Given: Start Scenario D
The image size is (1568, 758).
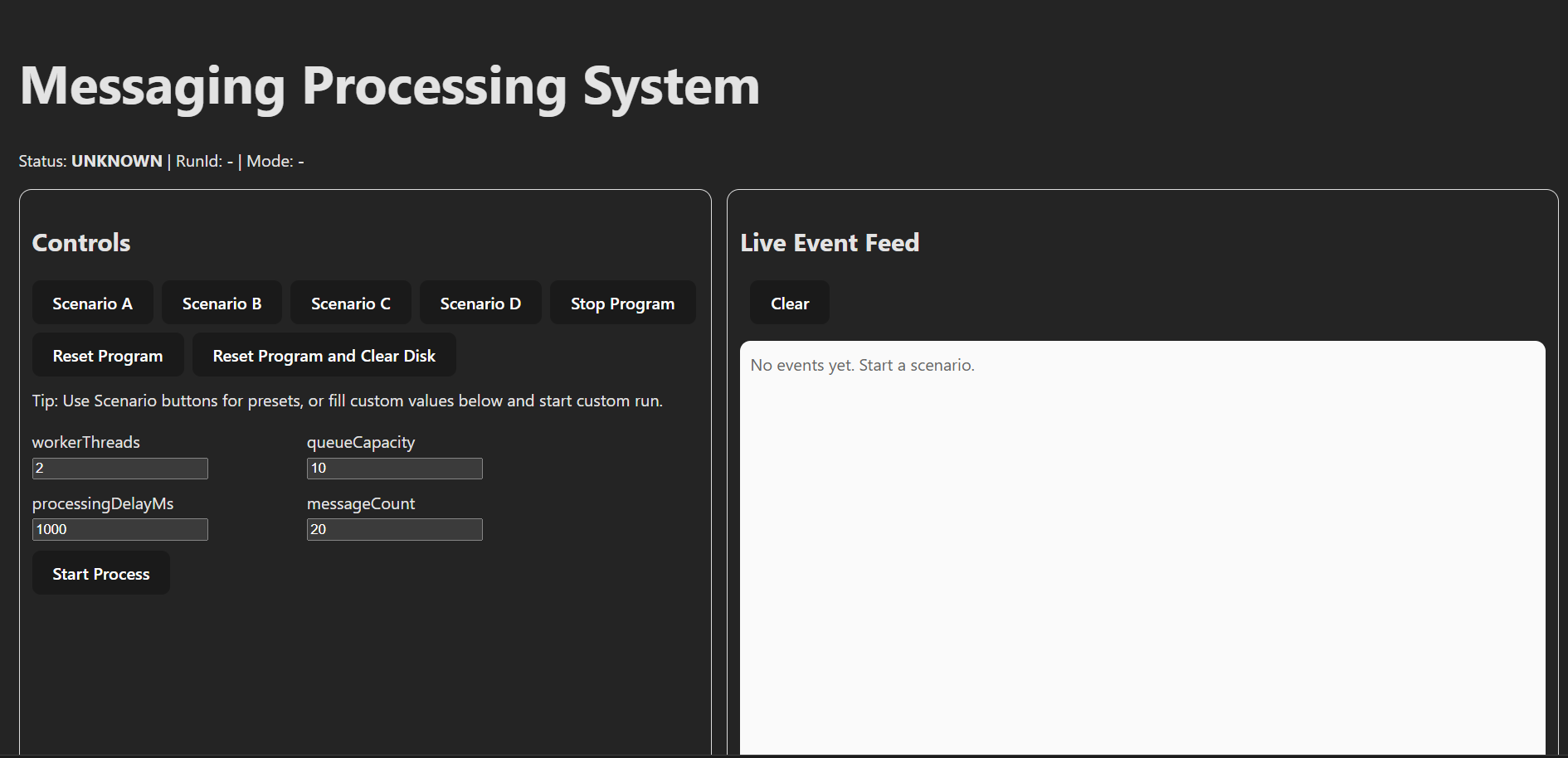Looking at the screenshot, I should pyautogui.click(x=480, y=303).
